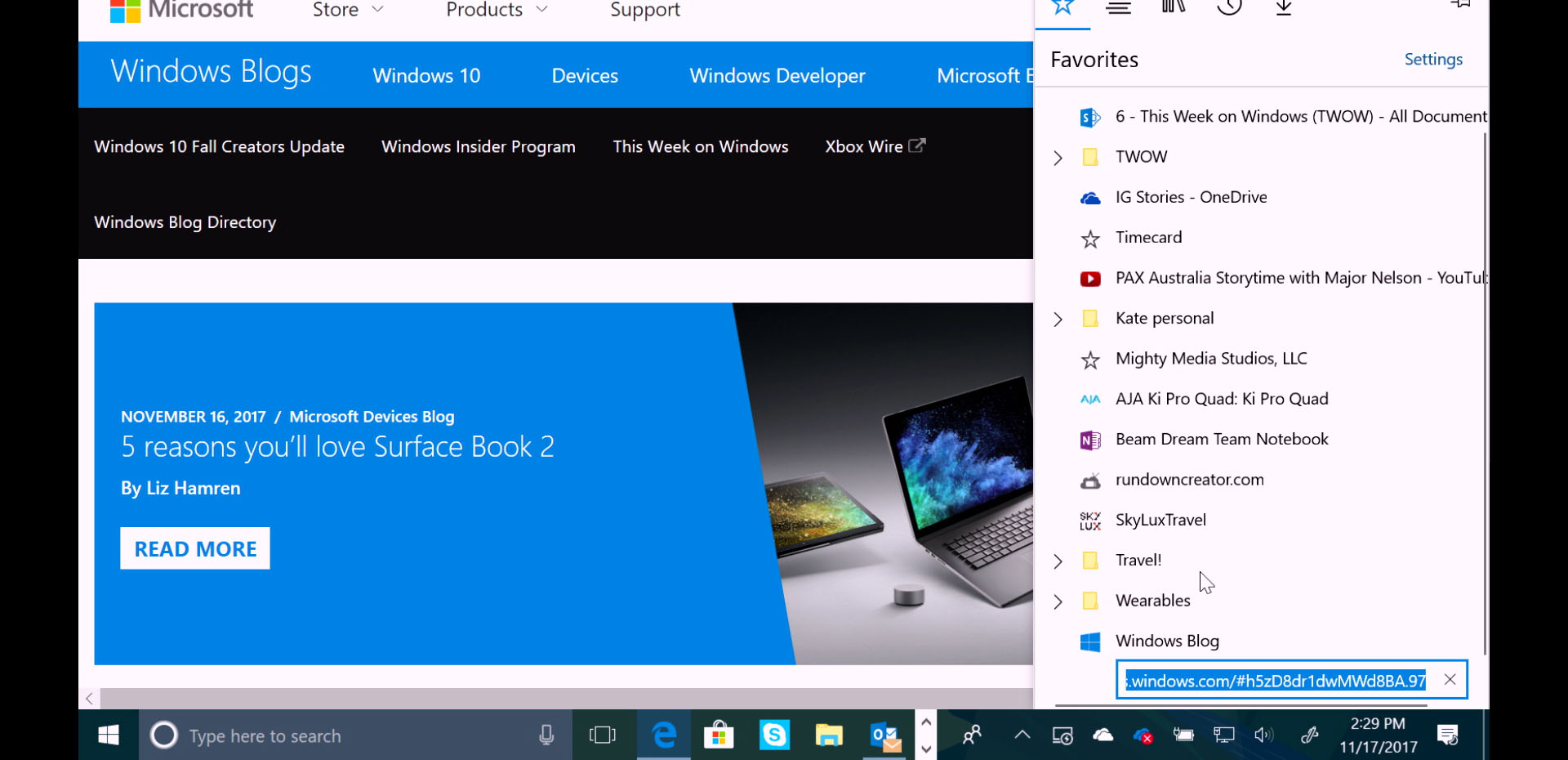
Task: Open Favorites Settings
Action: click(x=1433, y=59)
